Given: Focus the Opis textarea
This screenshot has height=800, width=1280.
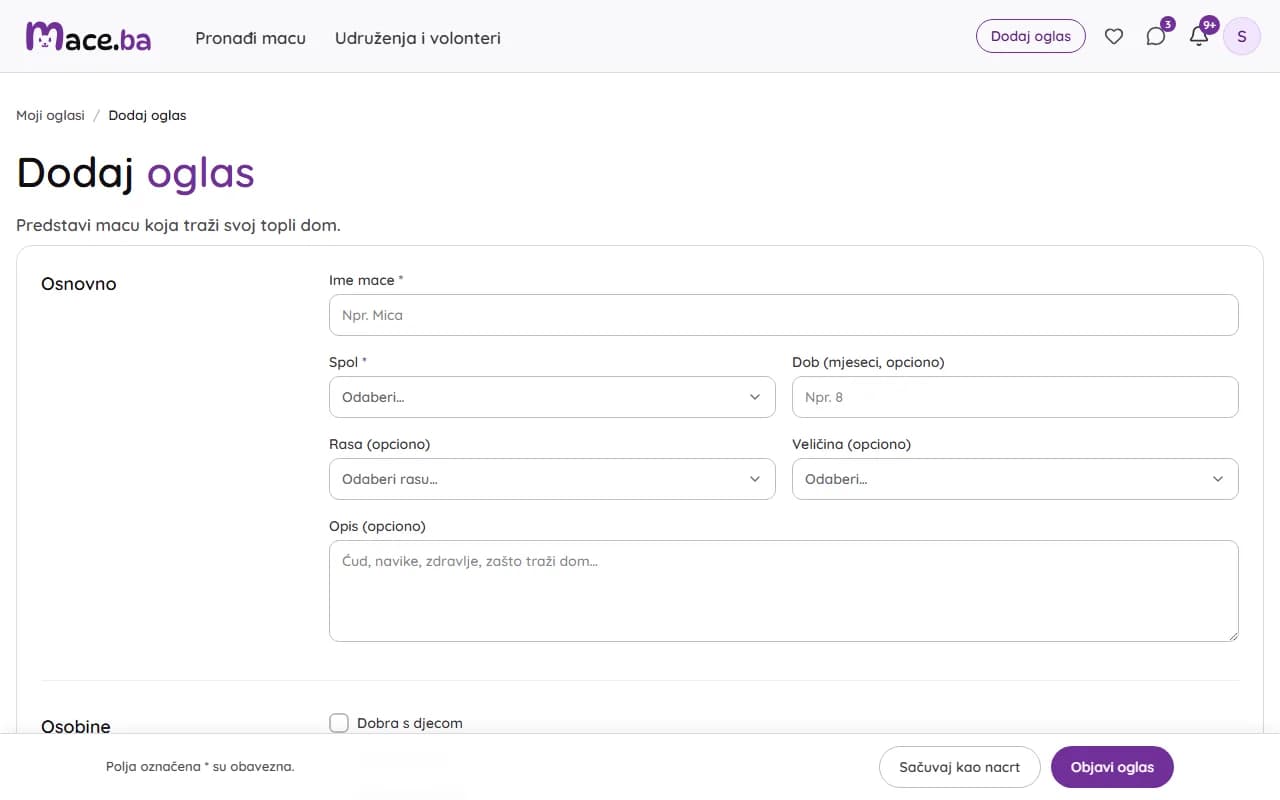Looking at the screenshot, I should click(783, 591).
